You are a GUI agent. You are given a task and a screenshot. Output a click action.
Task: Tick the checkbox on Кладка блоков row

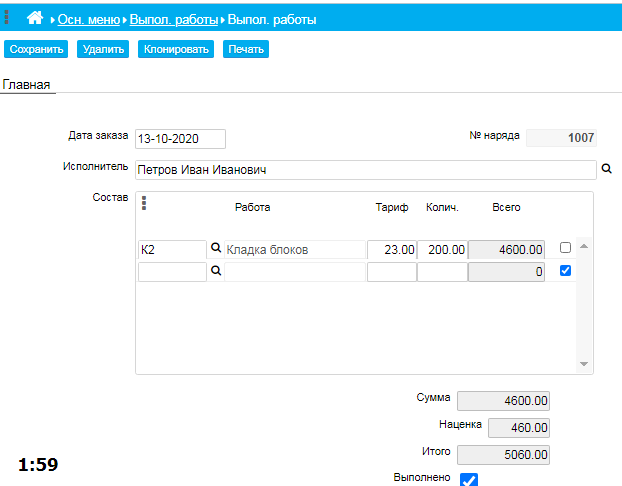(566, 248)
